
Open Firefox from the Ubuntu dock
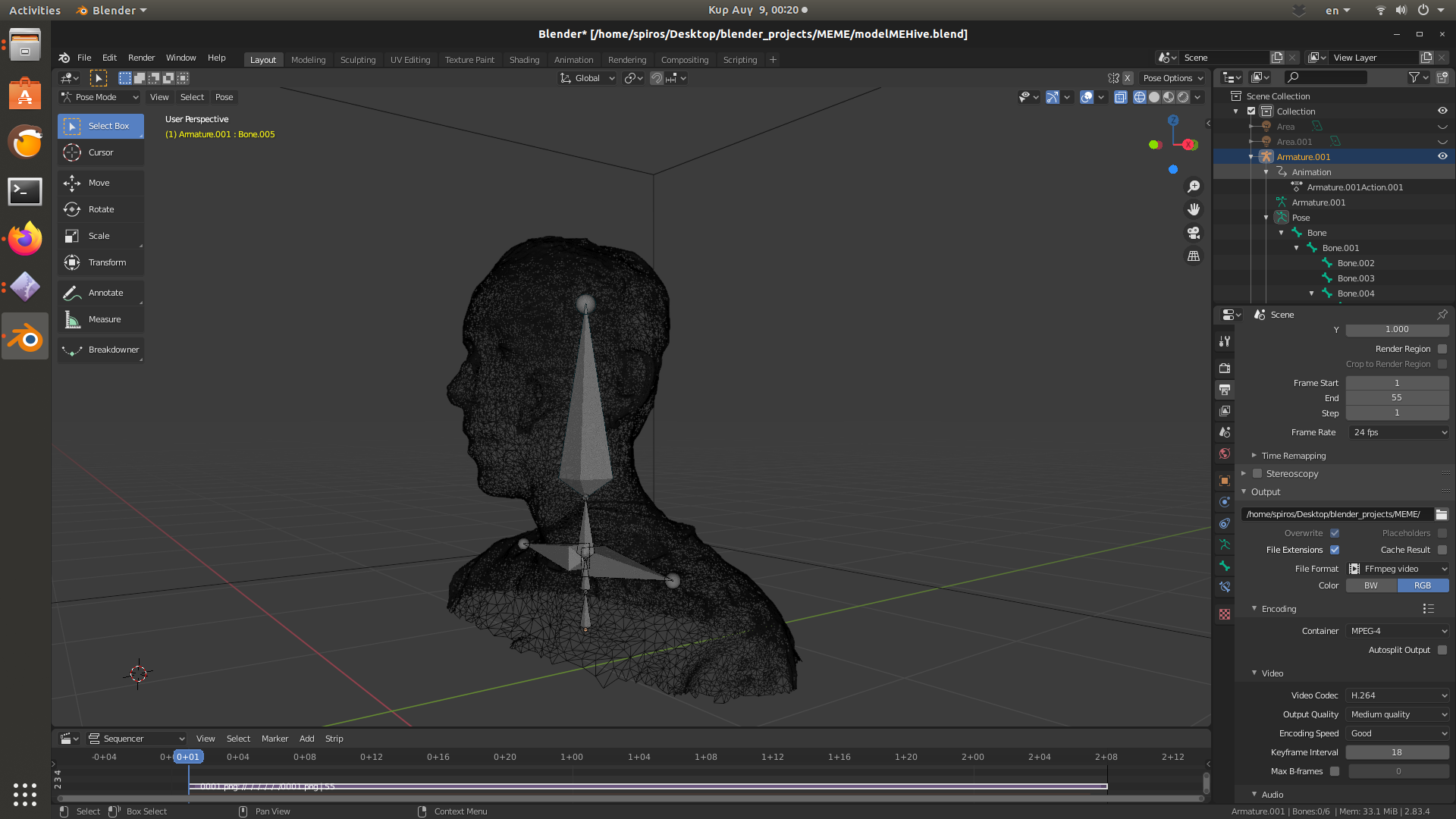coord(25,240)
